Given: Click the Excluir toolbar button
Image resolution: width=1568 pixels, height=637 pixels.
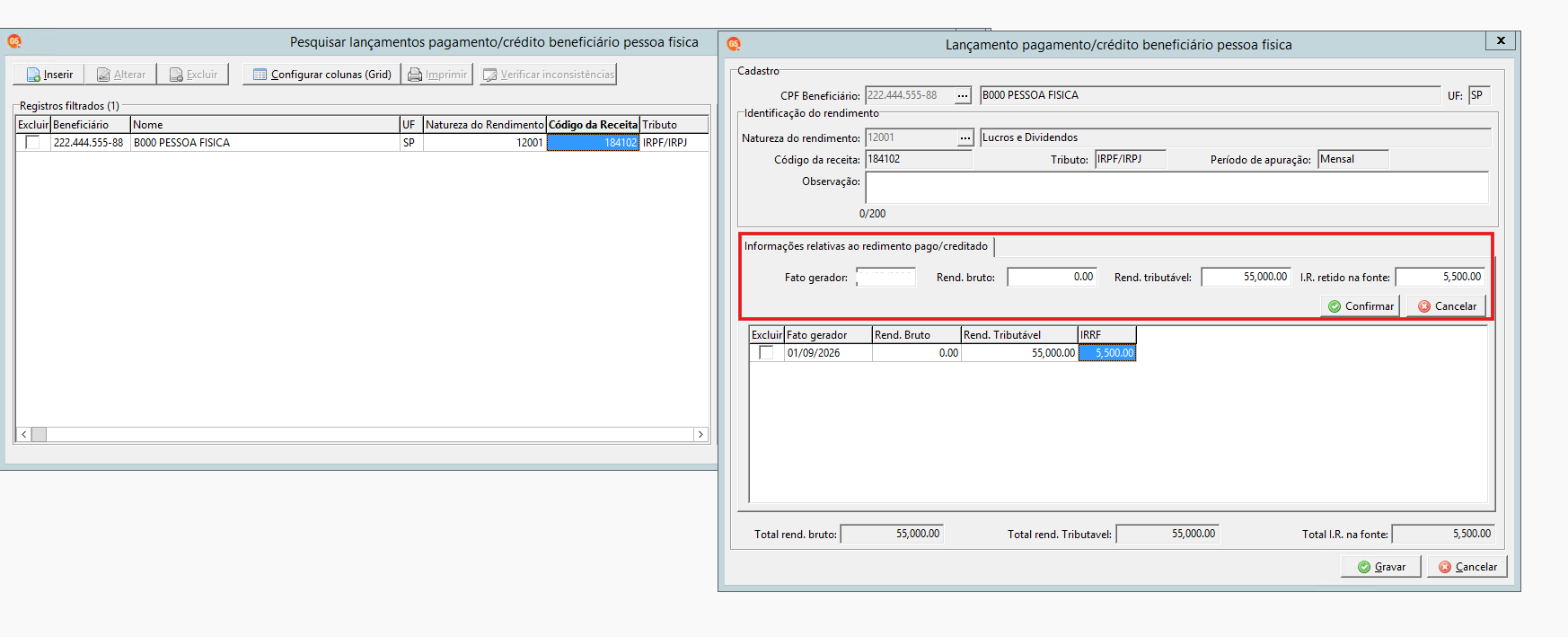Looking at the screenshot, I should pyautogui.click(x=193, y=75).
